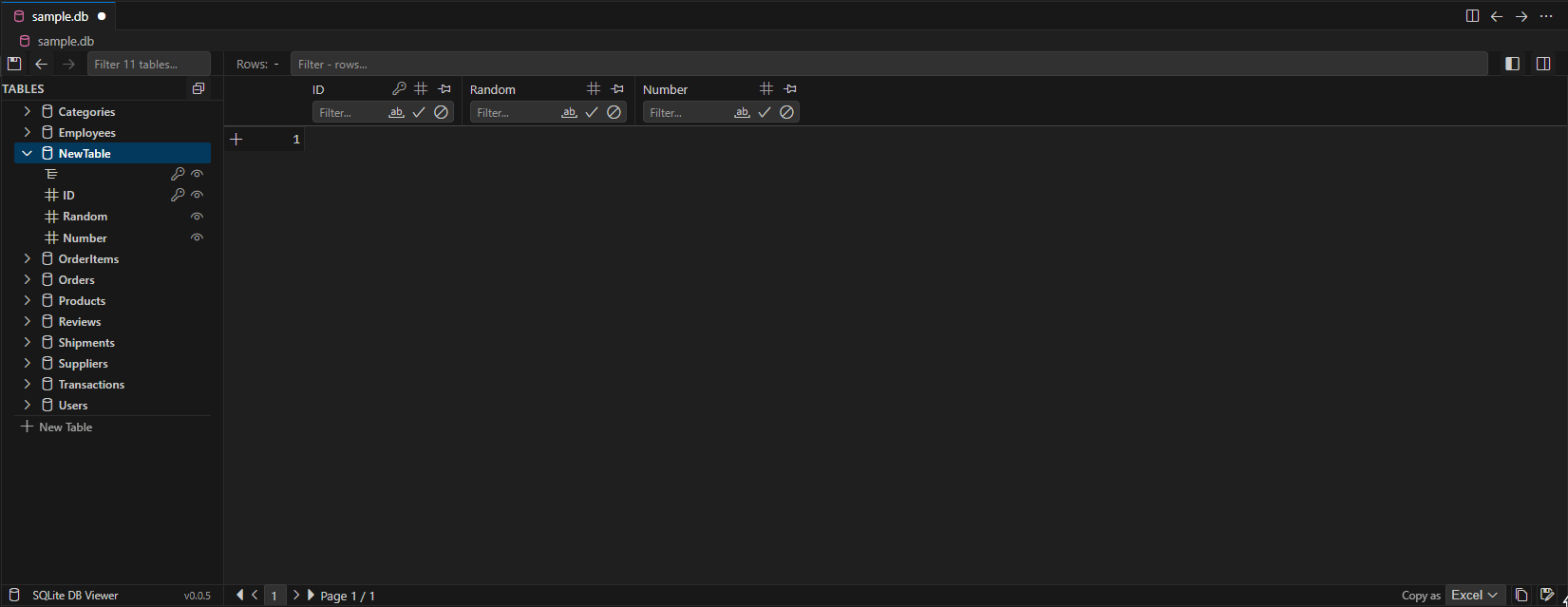
Task: Click the save database icon
Action: pyautogui.click(x=14, y=64)
